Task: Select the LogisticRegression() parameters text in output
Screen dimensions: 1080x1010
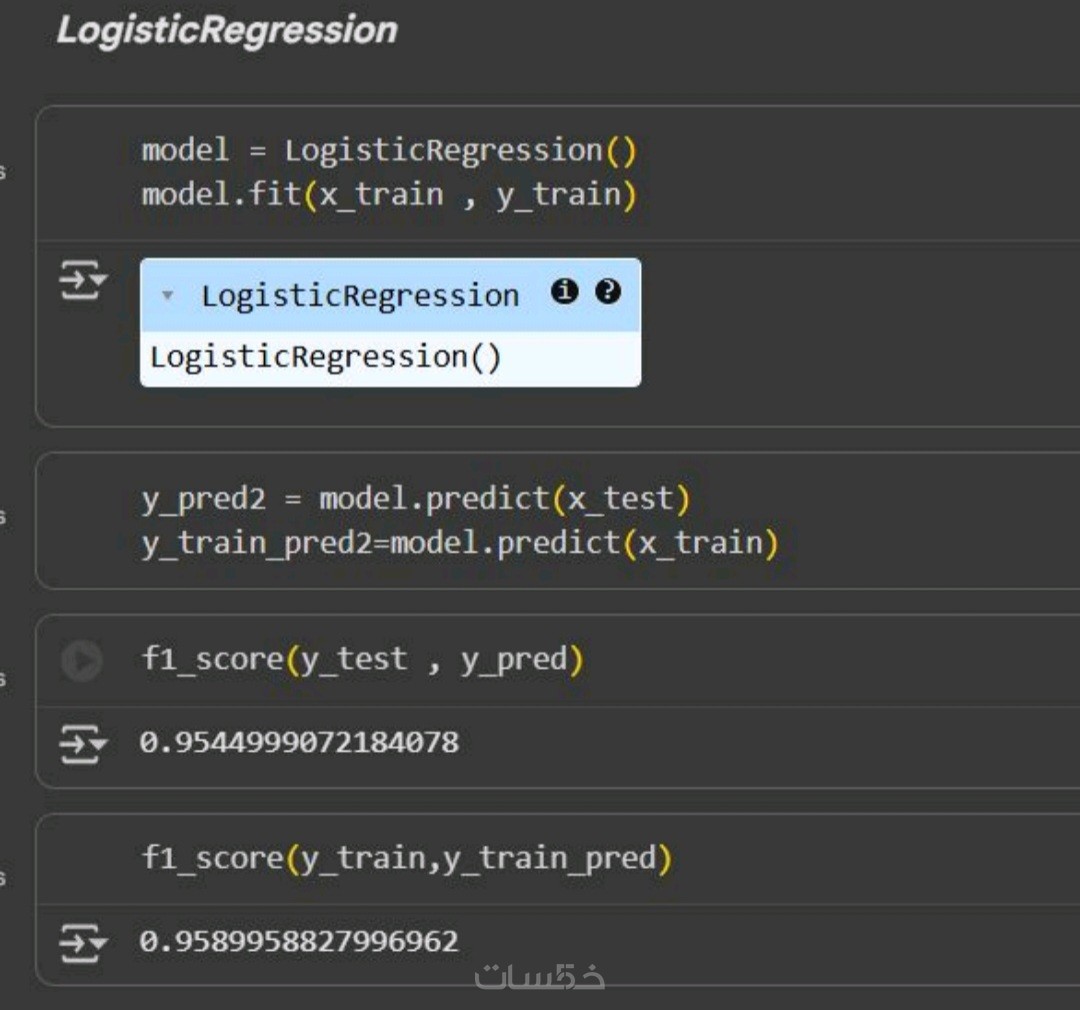Action: point(326,358)
